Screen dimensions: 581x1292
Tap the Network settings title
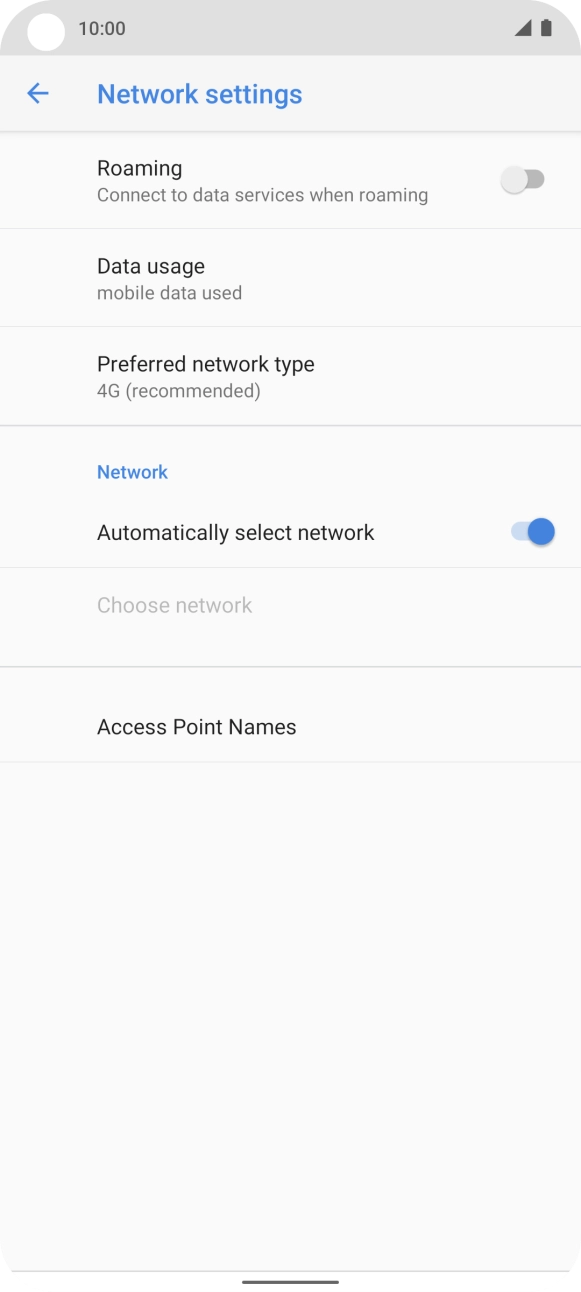click(x=200, y=93)
